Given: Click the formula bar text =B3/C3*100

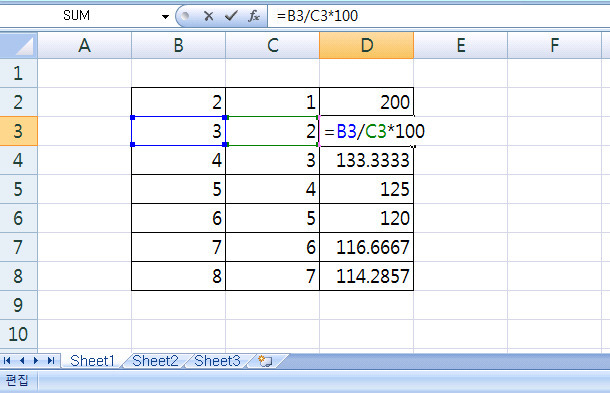Looking at the screenshot, I should (x=317, y=16).
